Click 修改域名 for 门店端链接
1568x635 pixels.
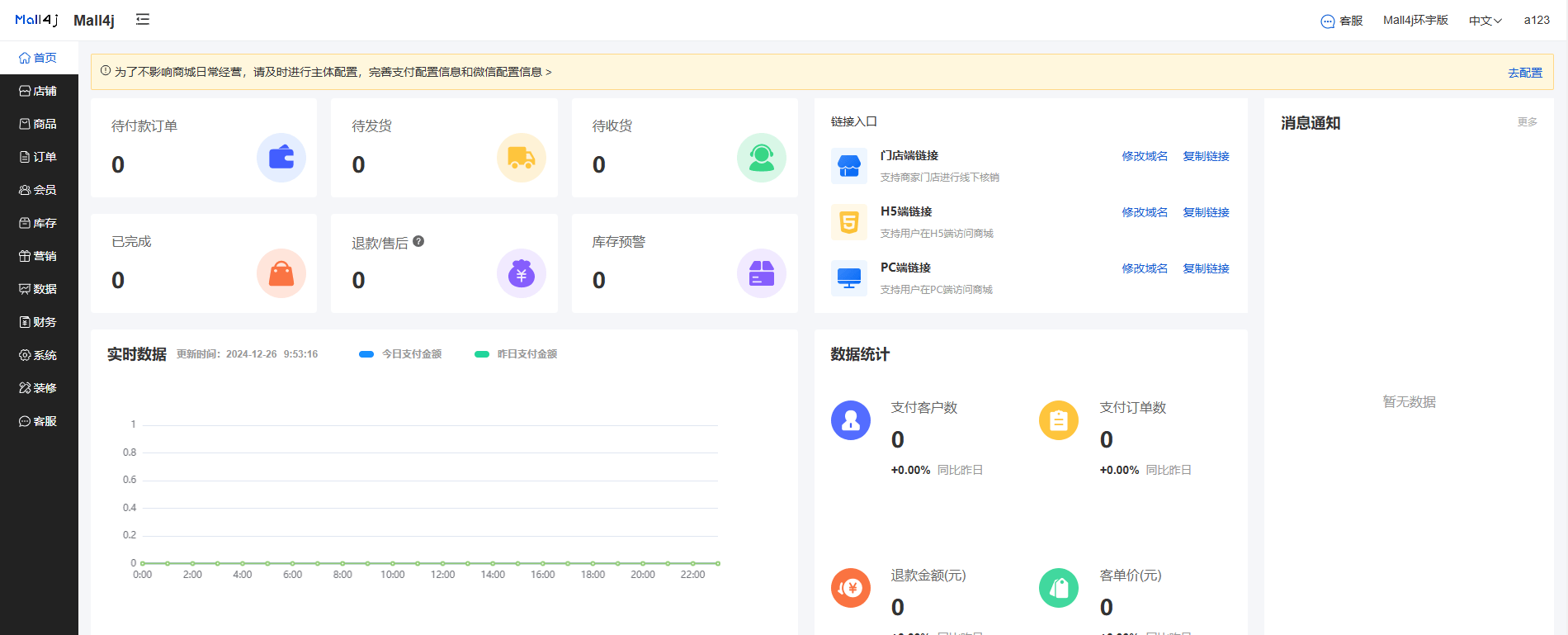[1145, 156]
